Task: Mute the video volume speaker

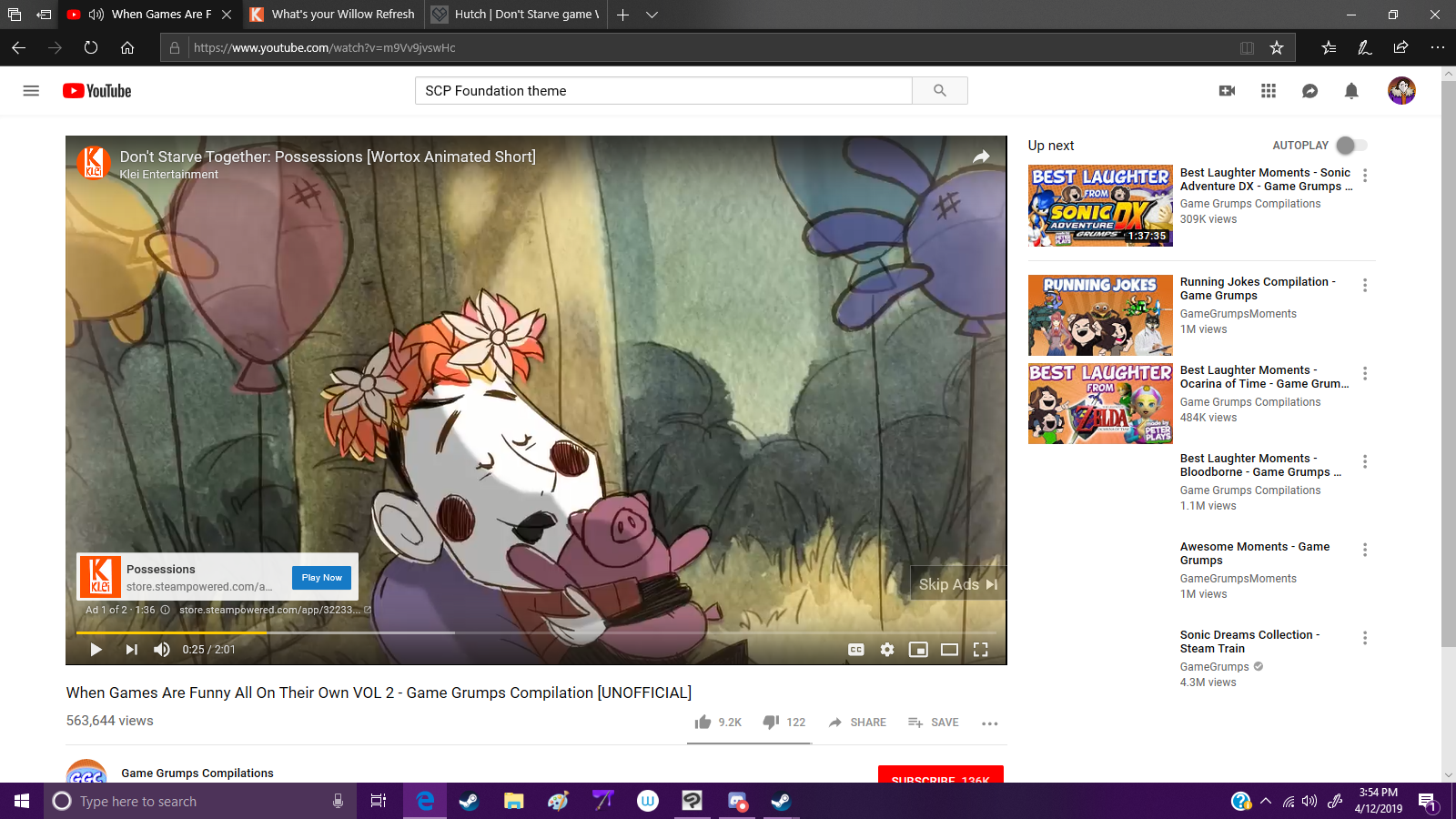Action: (x=162, y=650)
